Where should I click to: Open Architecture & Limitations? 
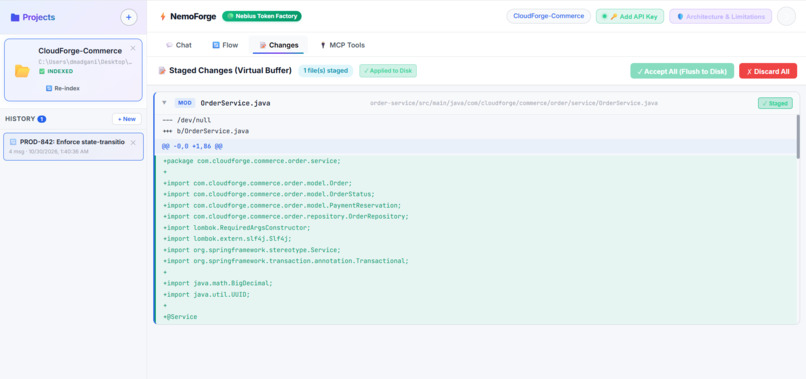click(x=720, y=16)
